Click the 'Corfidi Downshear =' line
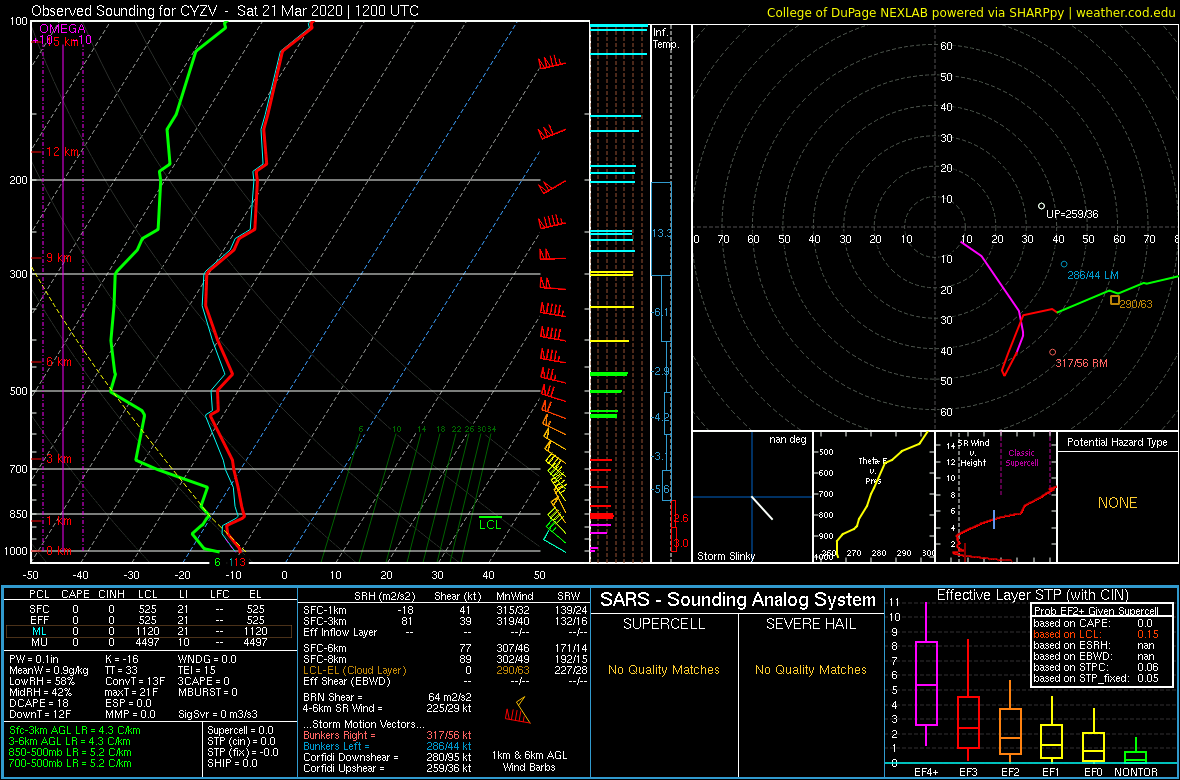Screen dimensions: 1180x780 pyautogui.click(x=388, y=757)
